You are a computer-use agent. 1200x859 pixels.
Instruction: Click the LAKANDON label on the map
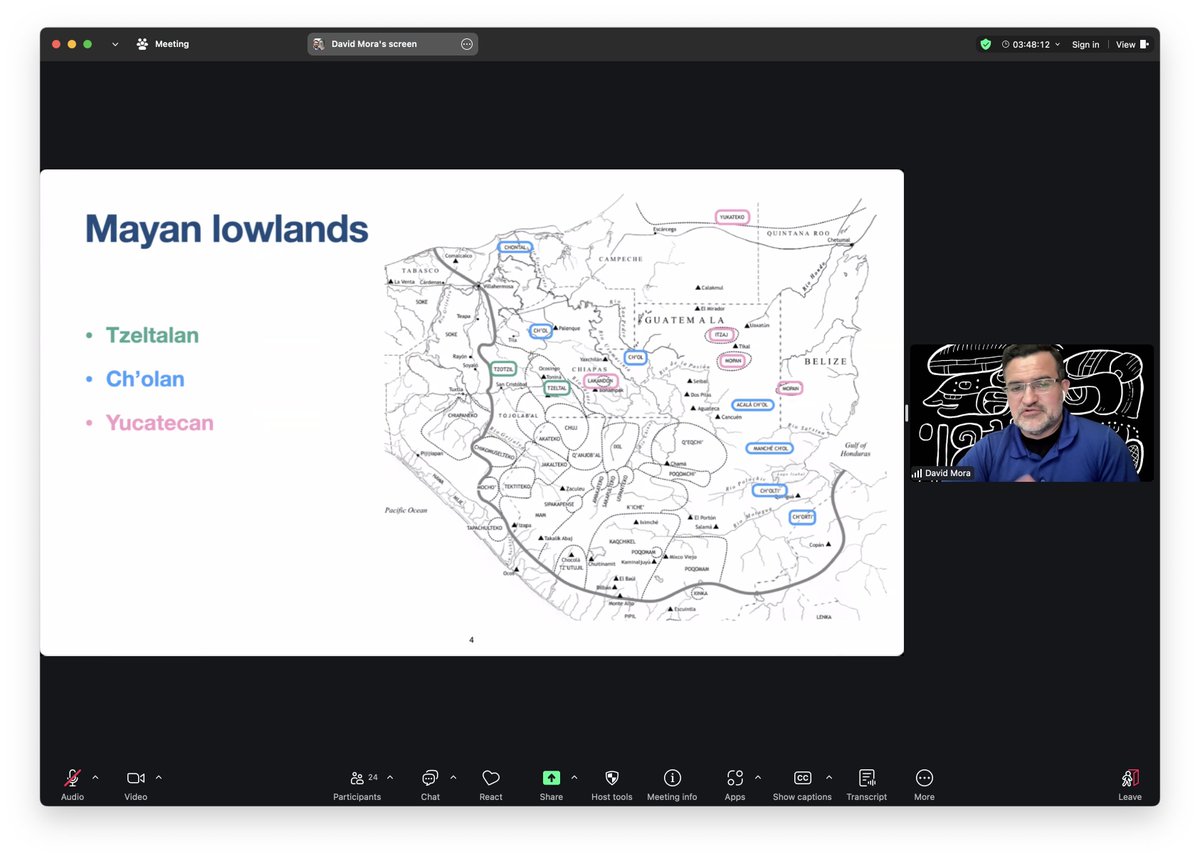pyautogui.click(x=599, y=381)
